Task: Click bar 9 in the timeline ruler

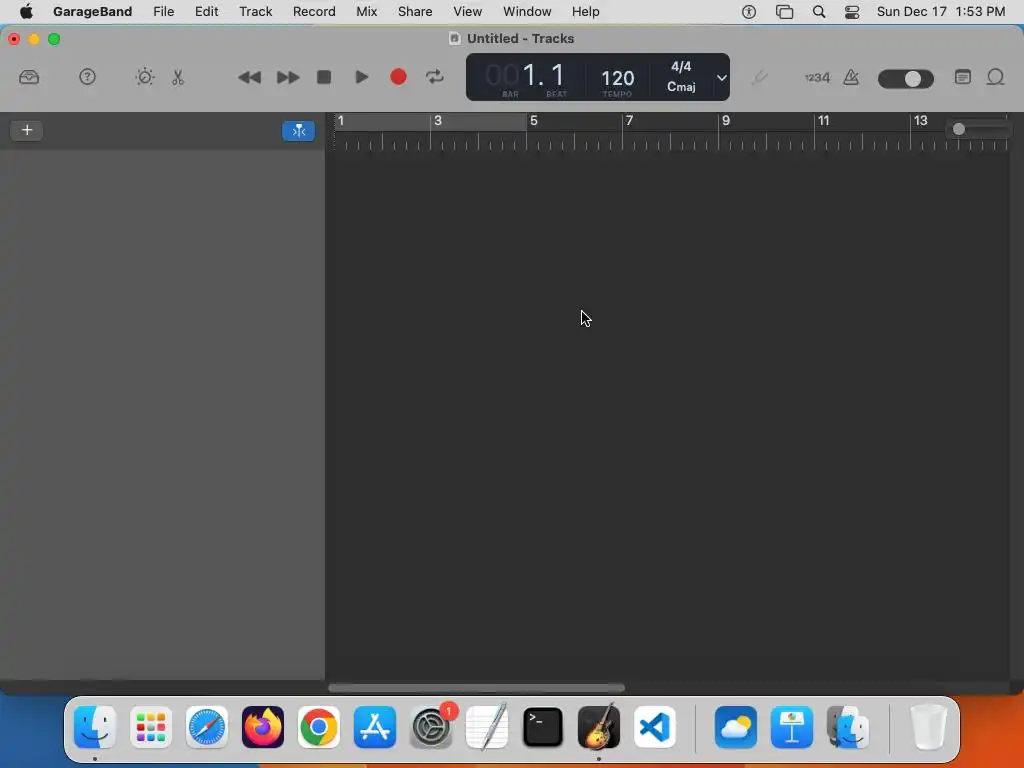Action: click(x=726, y=121)
